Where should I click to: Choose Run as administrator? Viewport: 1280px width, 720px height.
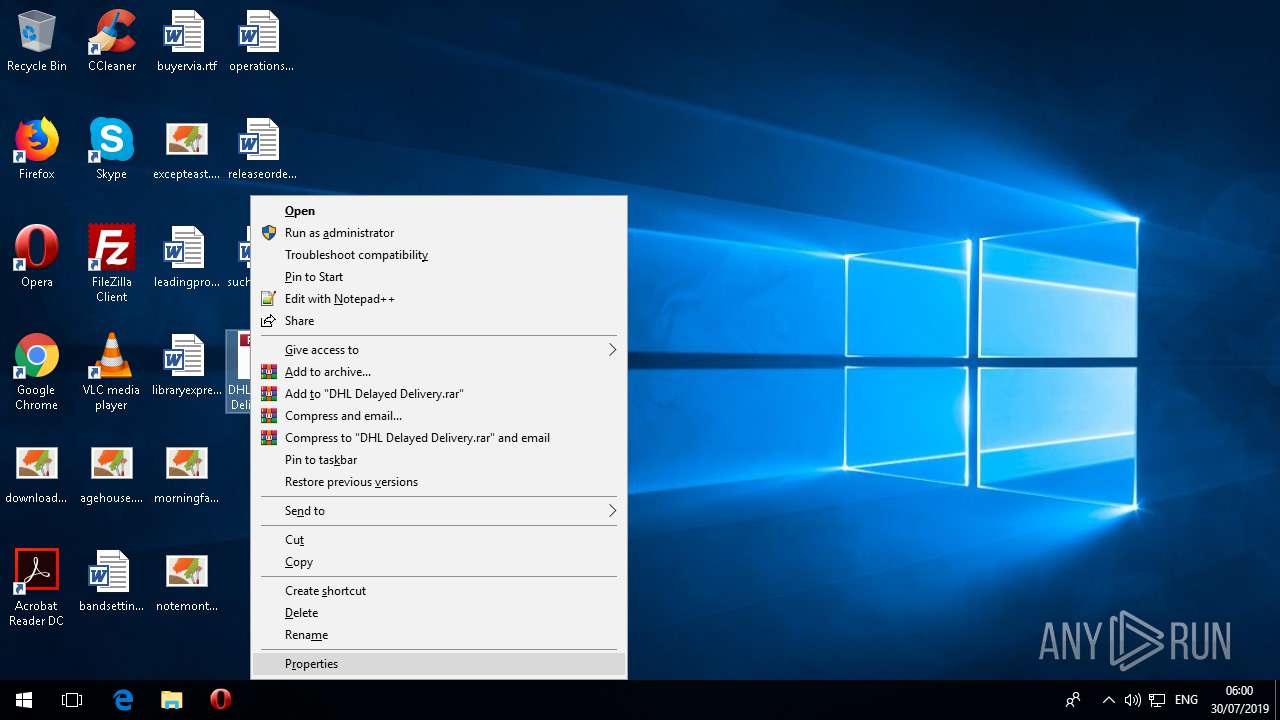(x=438, y=233)
